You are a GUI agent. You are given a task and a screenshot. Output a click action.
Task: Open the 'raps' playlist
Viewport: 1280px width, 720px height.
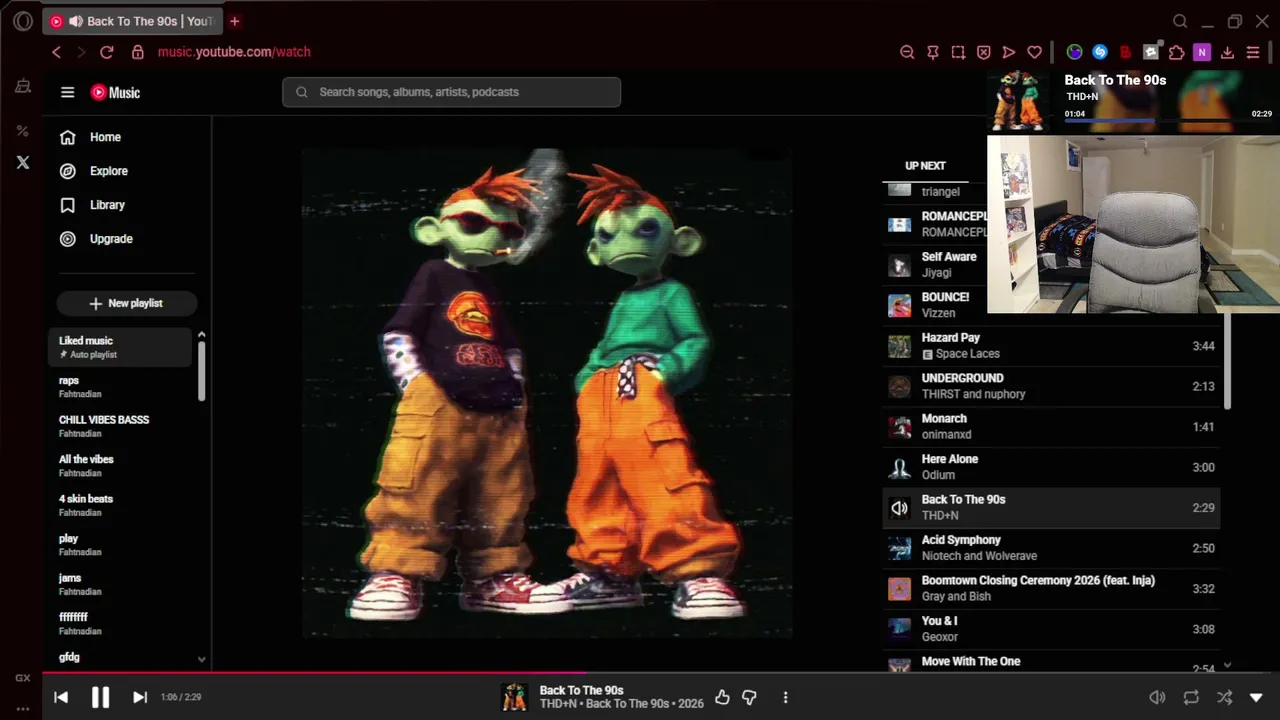click(x=120, y=387)
